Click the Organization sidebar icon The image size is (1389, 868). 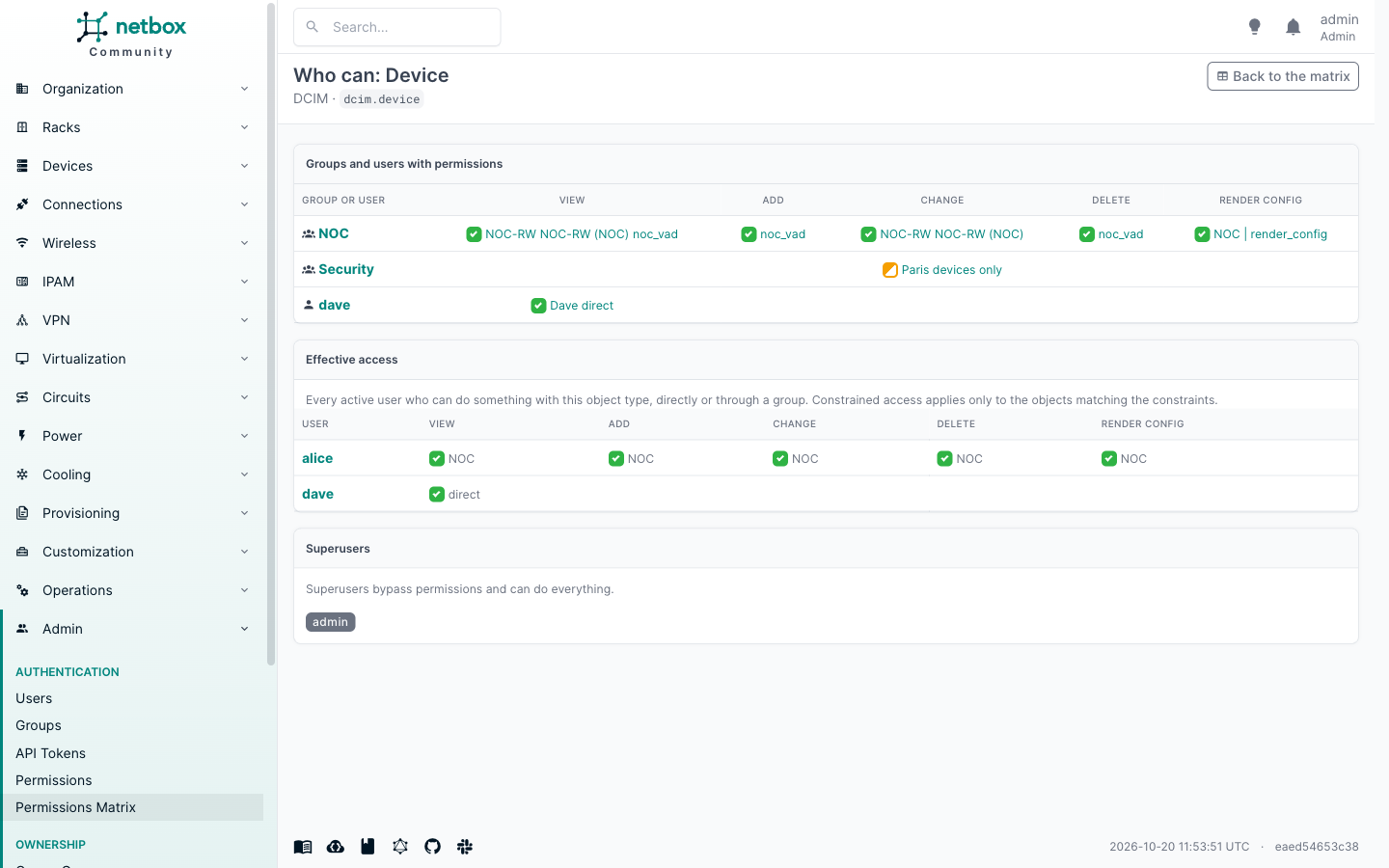click(x=22, y=89)
